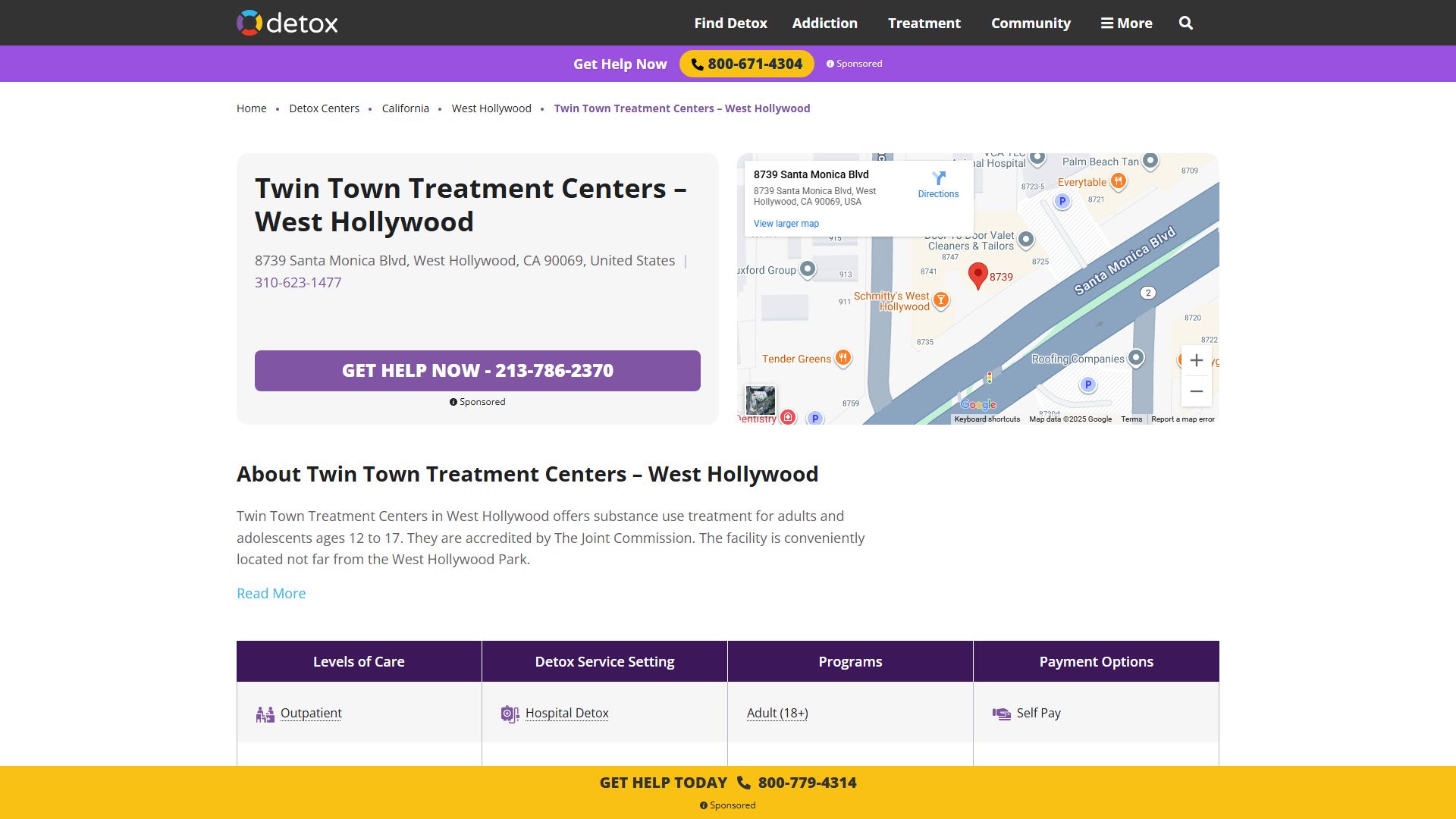Open the search magnifier icon
This screenshot has width=1456, height=819.
[x=1186, y=24]
